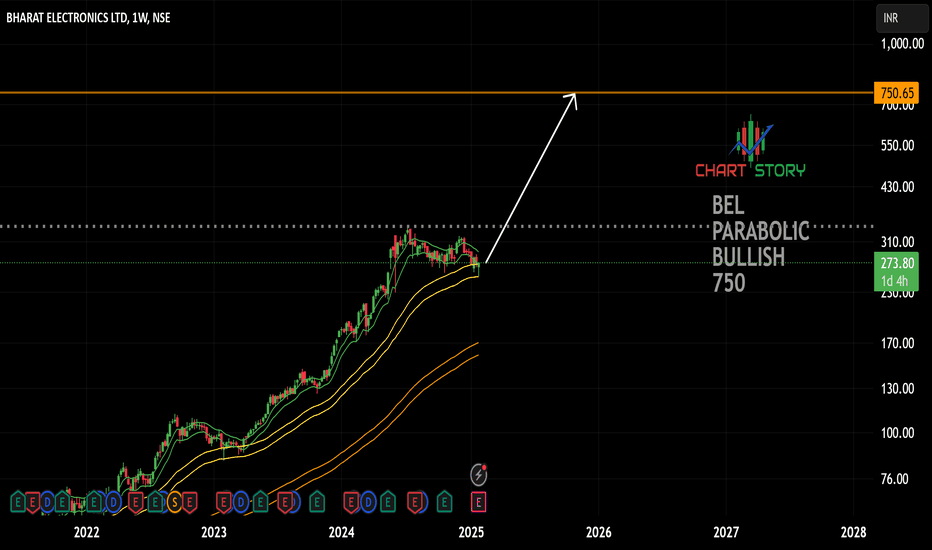
Task: Click the 1,000.00 price axis label
Action: pyautogui.click(x=902, y=43)
